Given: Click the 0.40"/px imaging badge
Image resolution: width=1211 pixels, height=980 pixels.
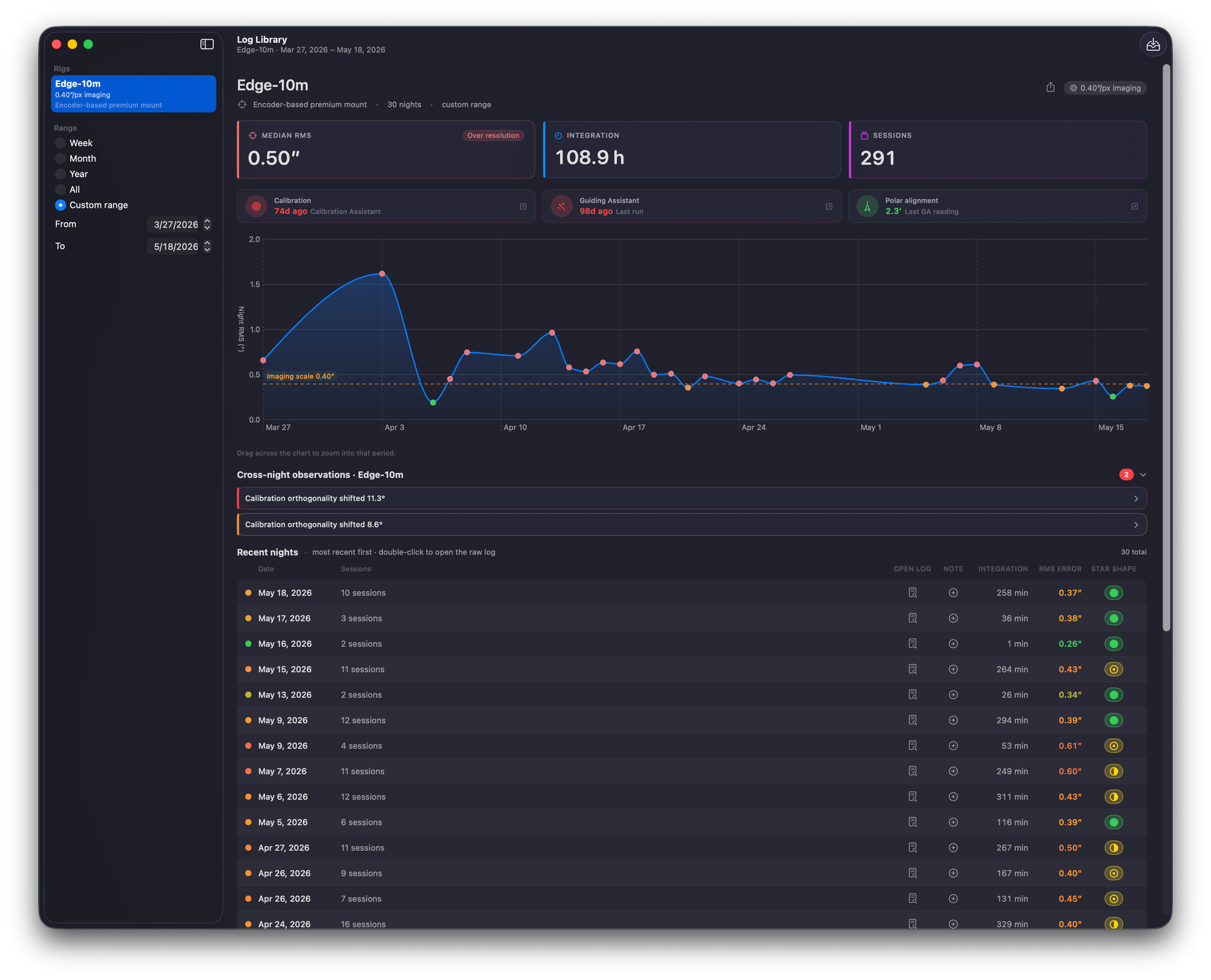Looking at the screenshot, I should (x=1105, y=88).
